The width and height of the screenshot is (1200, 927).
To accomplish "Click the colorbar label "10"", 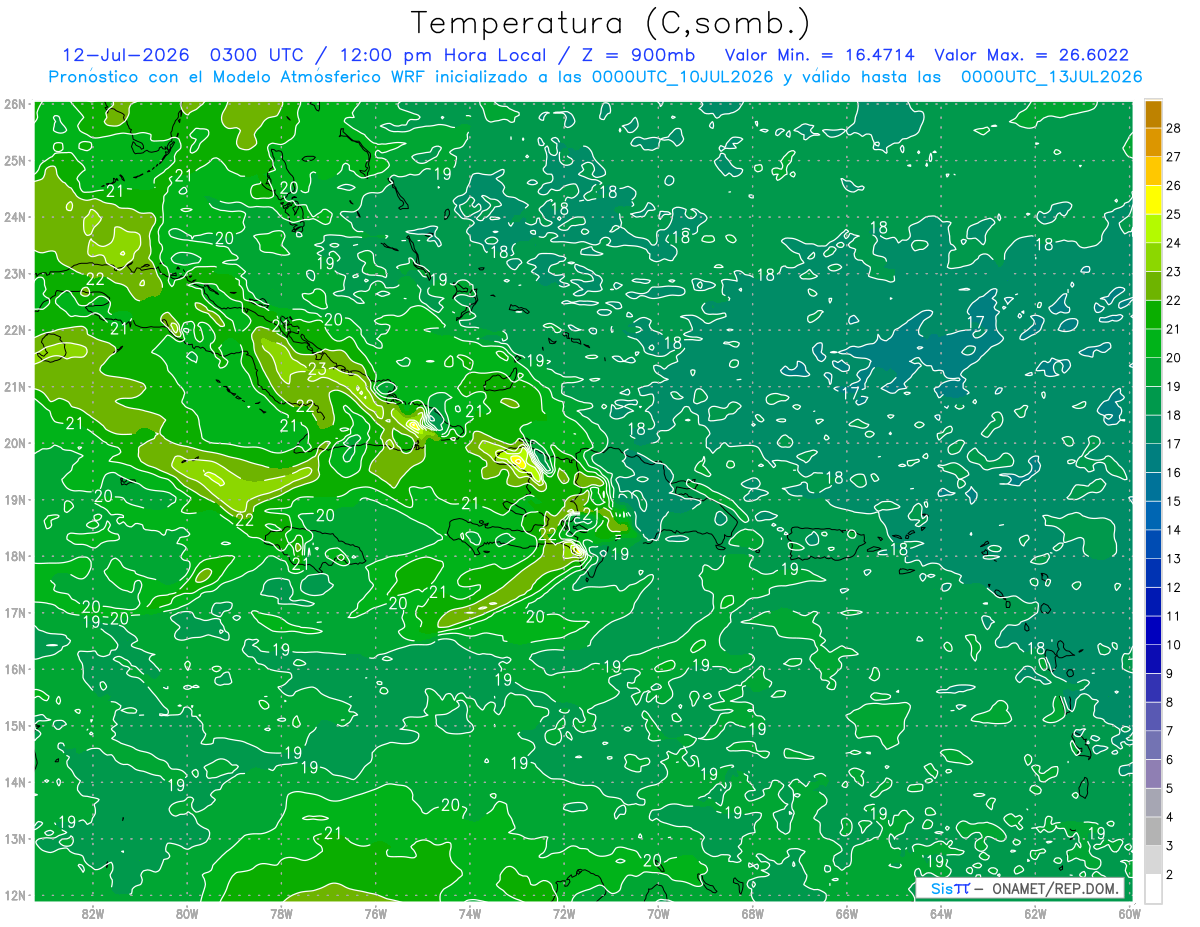I will 1174,645.
